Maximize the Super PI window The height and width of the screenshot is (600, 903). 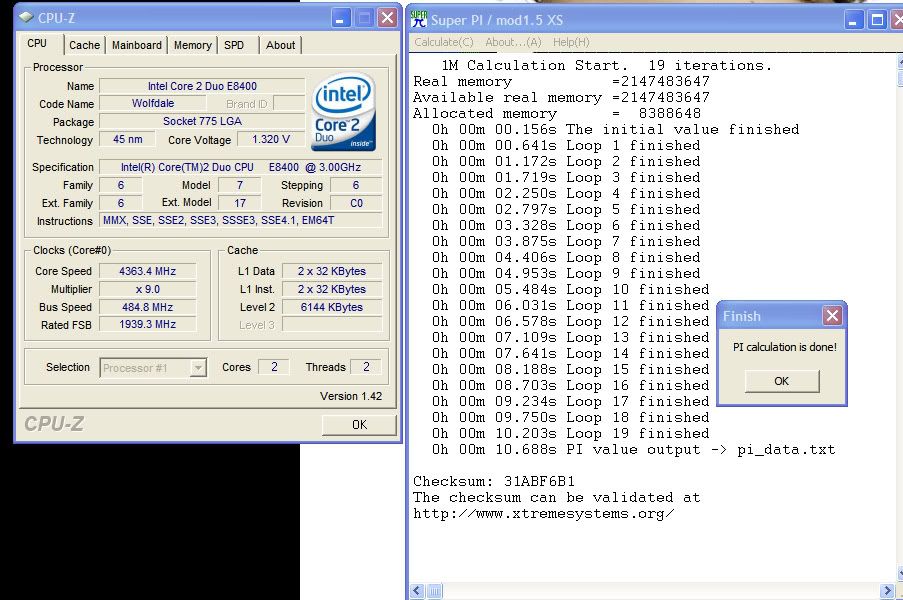pyautogui.click(x=877, y=20)
